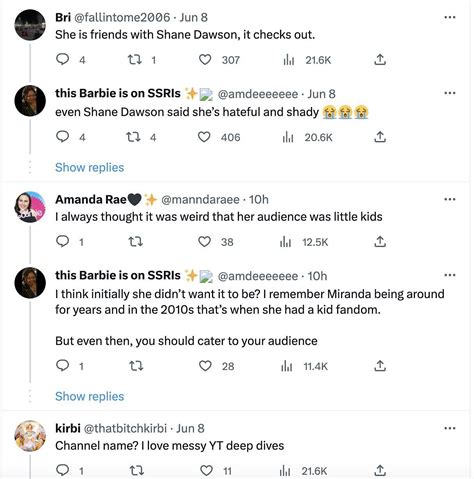
Task: Share Bri's tweet via upload icon
Action: point(380,60)
